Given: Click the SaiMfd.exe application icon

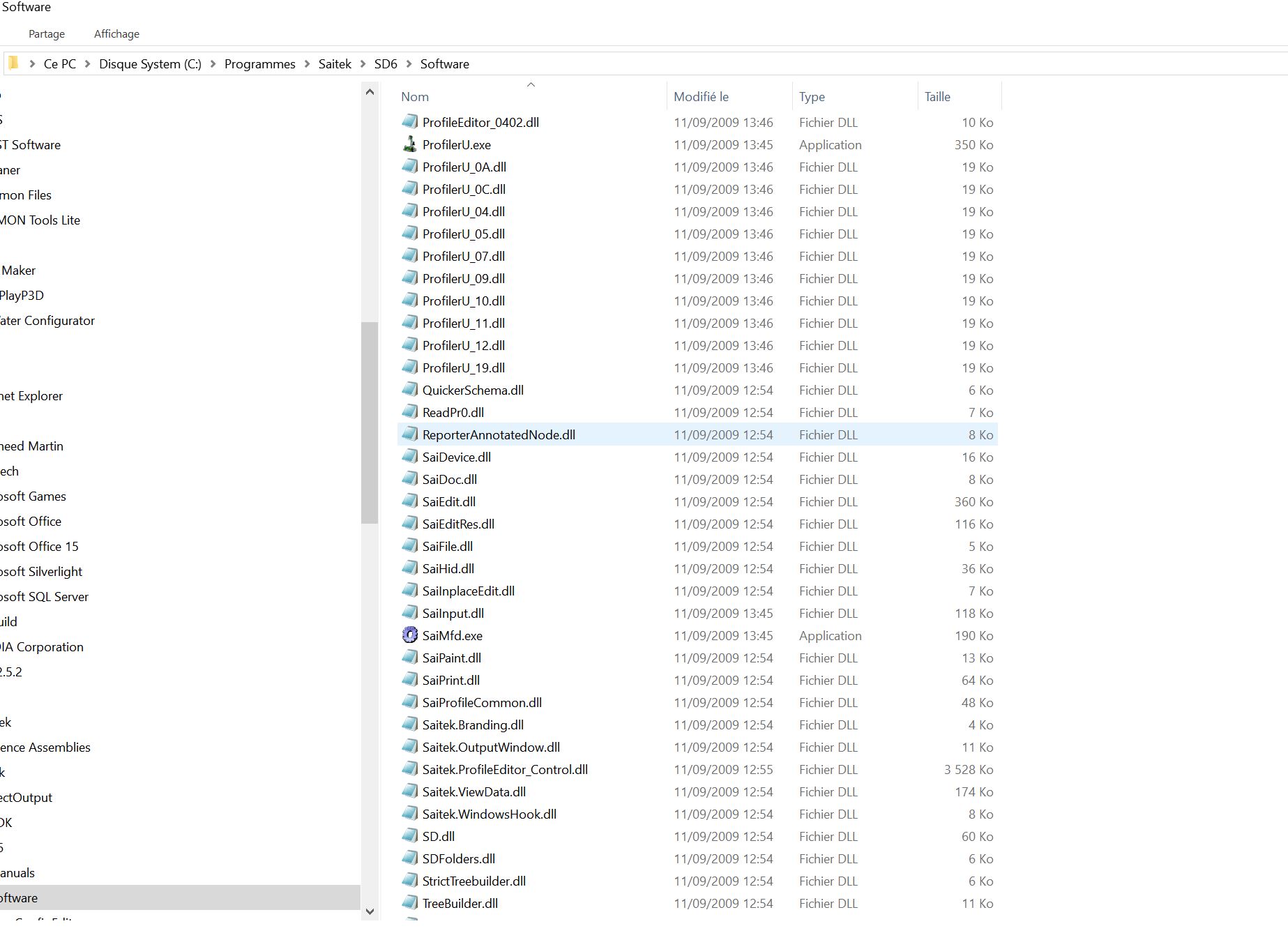Looking at the screenshot, I should [x=410, y=635].
